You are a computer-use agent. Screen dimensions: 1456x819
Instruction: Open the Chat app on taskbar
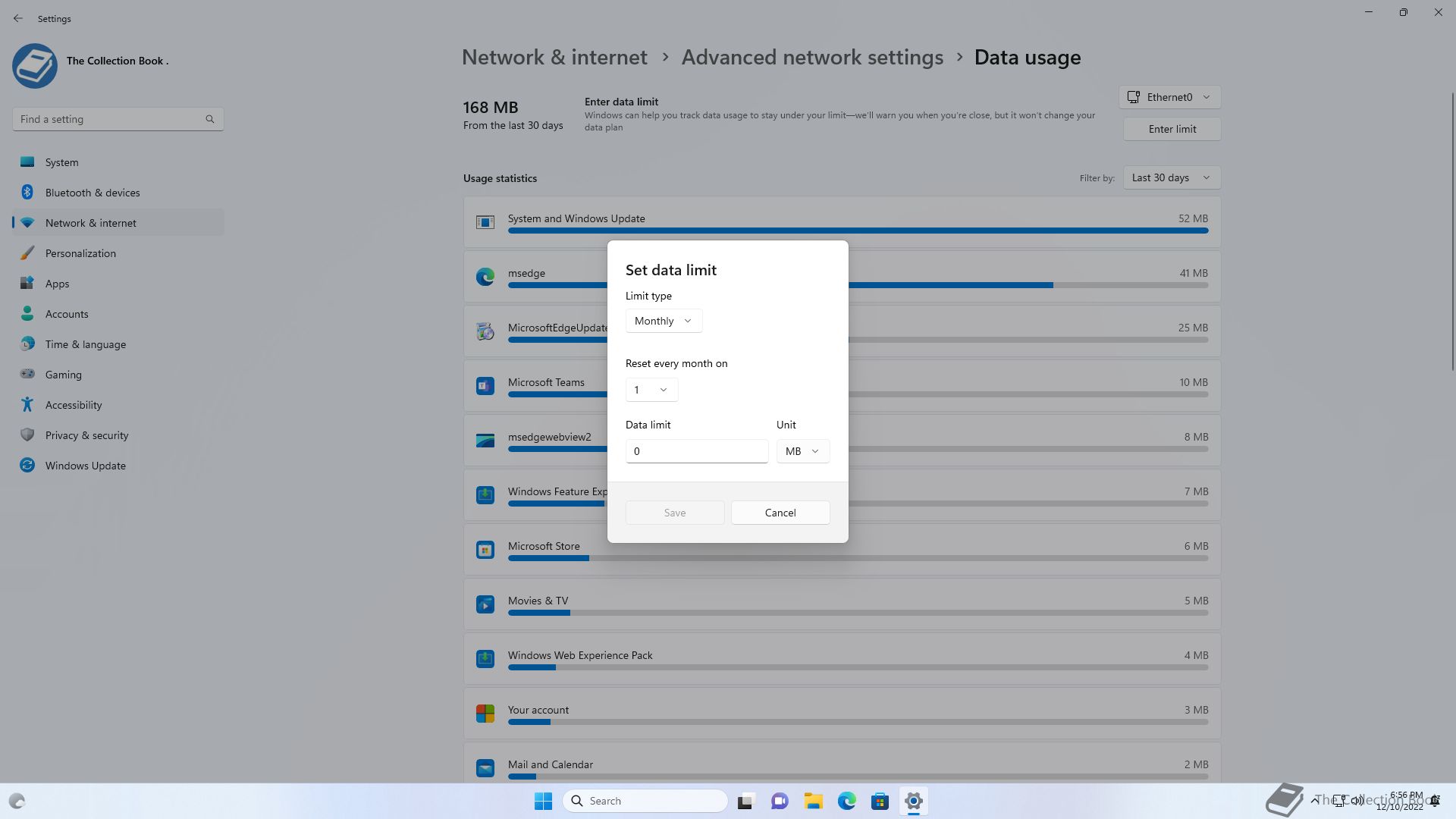[780, 801]
